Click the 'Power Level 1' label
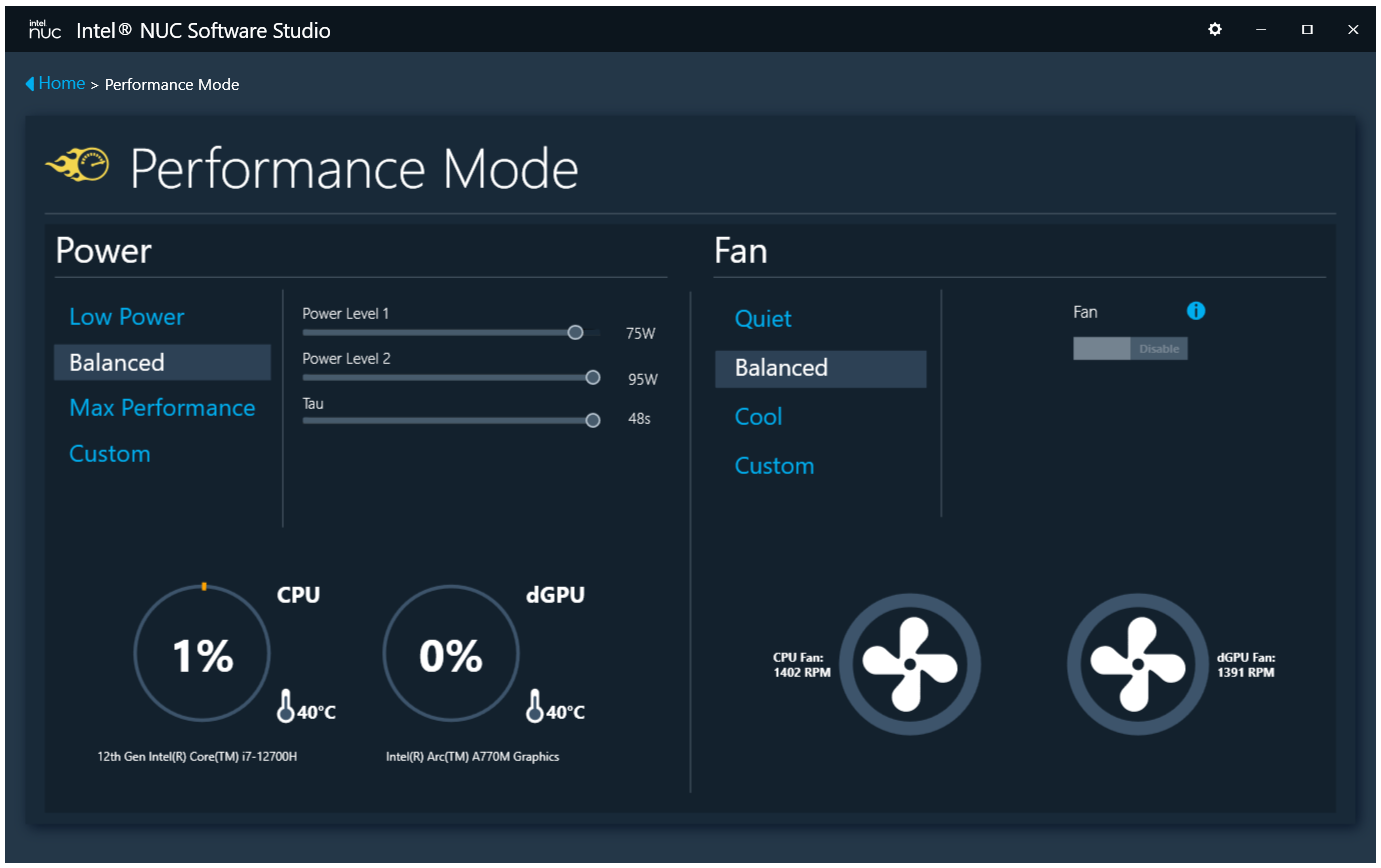Screen dimensions: 1381x868 point(346,314)
